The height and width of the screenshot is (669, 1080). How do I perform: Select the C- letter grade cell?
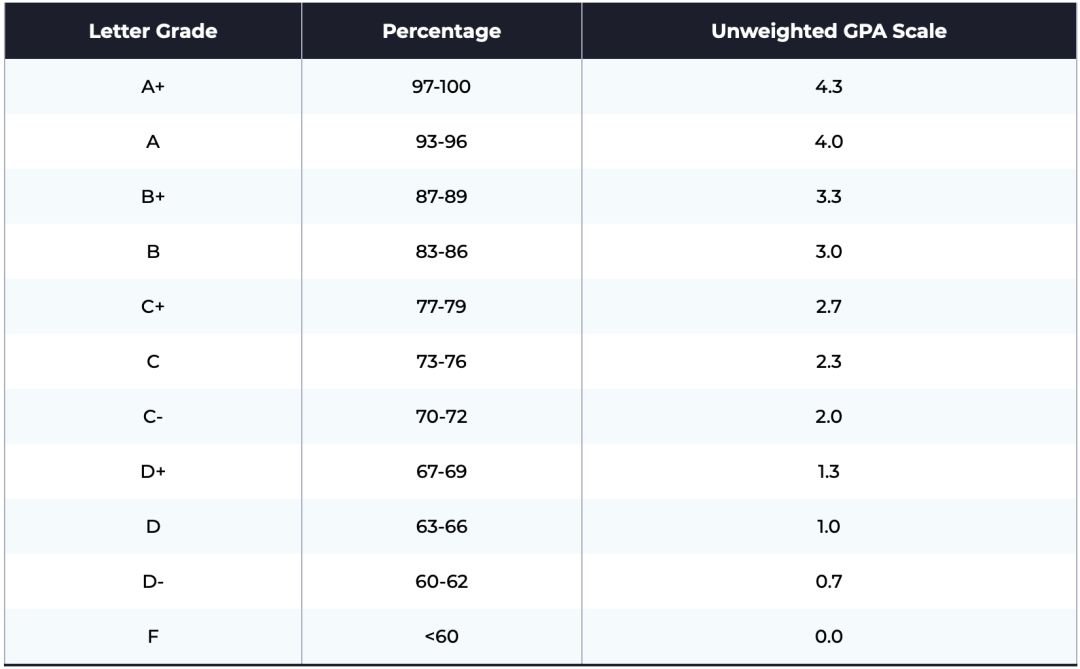[x=153, y=417]
